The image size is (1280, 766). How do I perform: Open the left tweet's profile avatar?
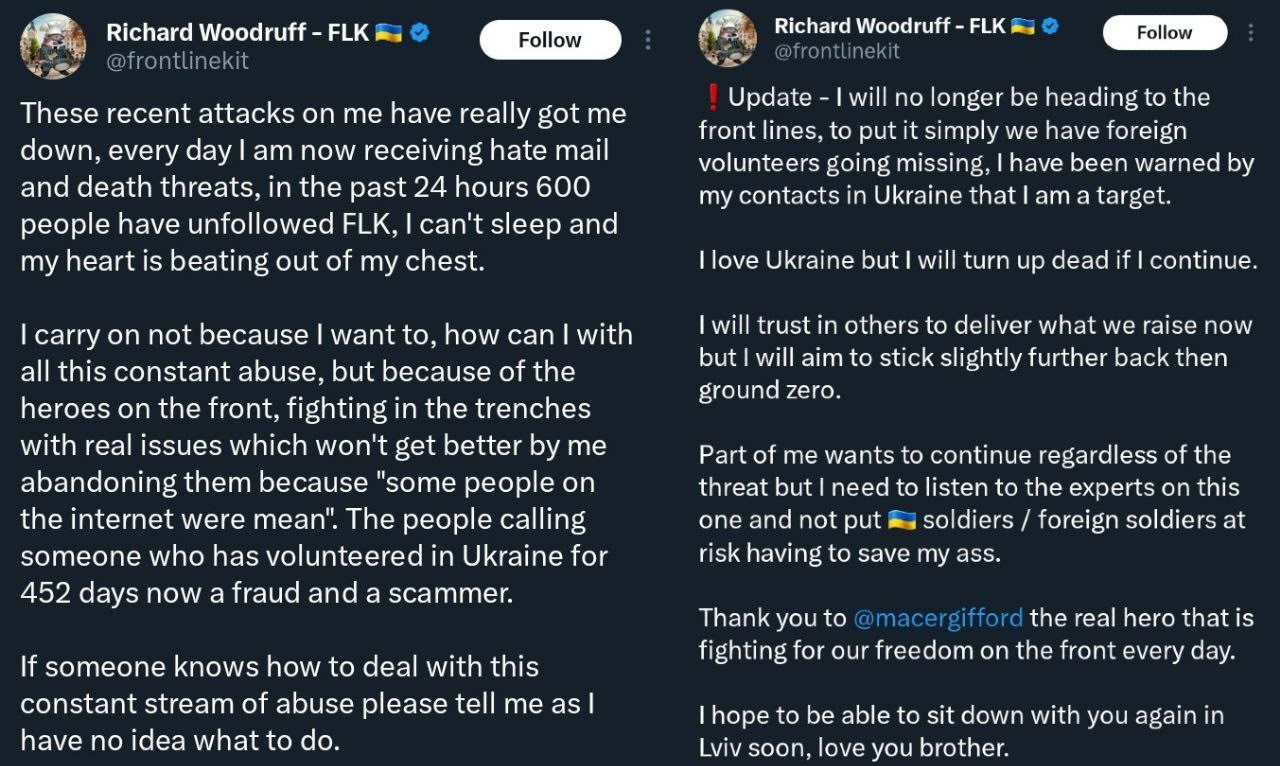coord(53,46)
